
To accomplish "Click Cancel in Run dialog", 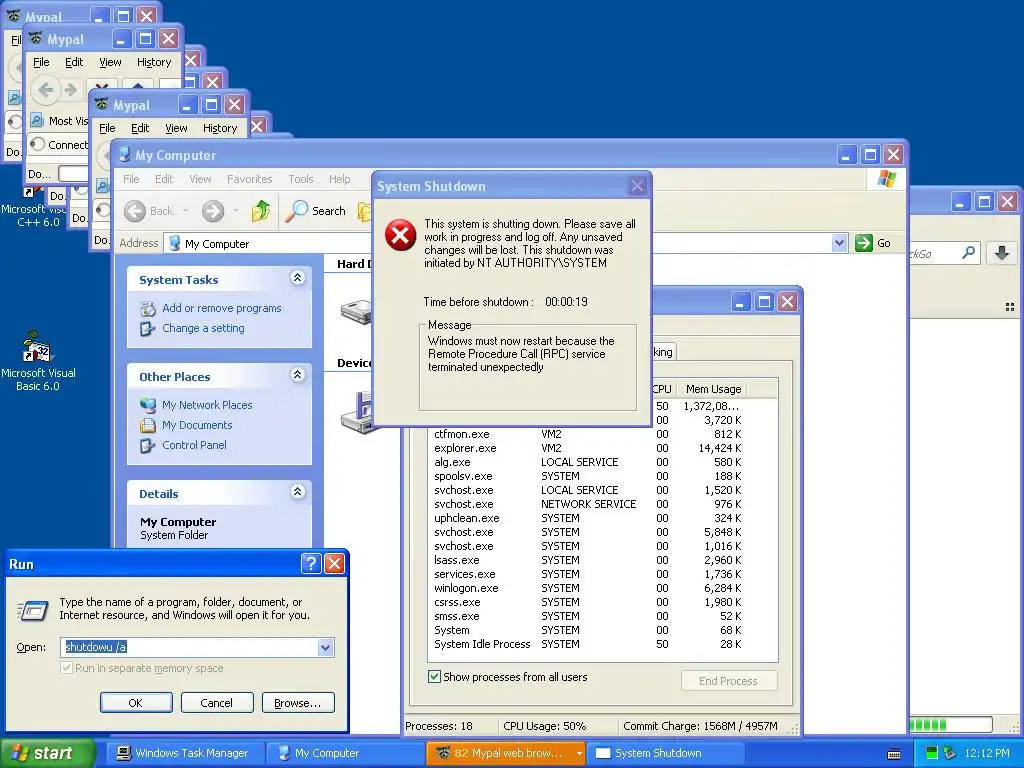I will coord(217,703).
